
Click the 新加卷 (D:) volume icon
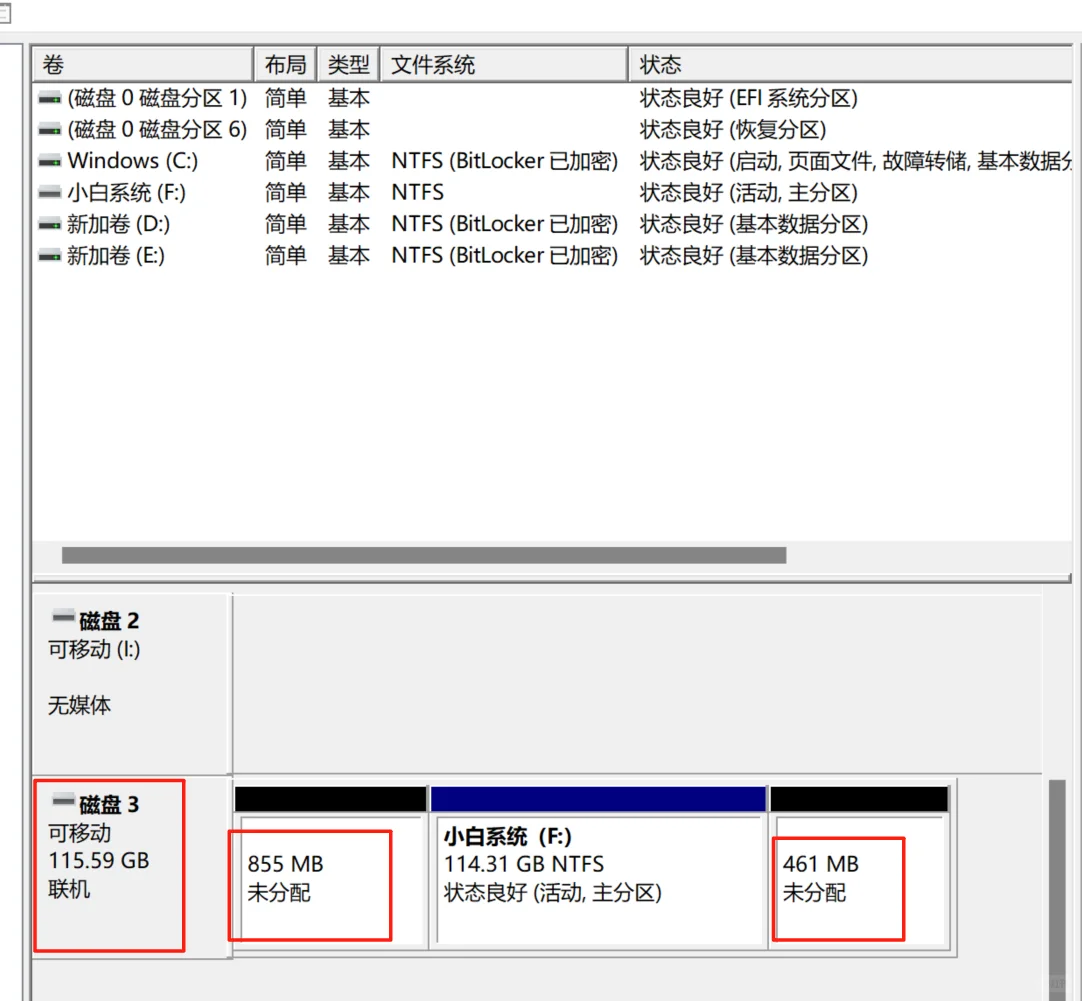pyautogui.click(x=50, y=224)
